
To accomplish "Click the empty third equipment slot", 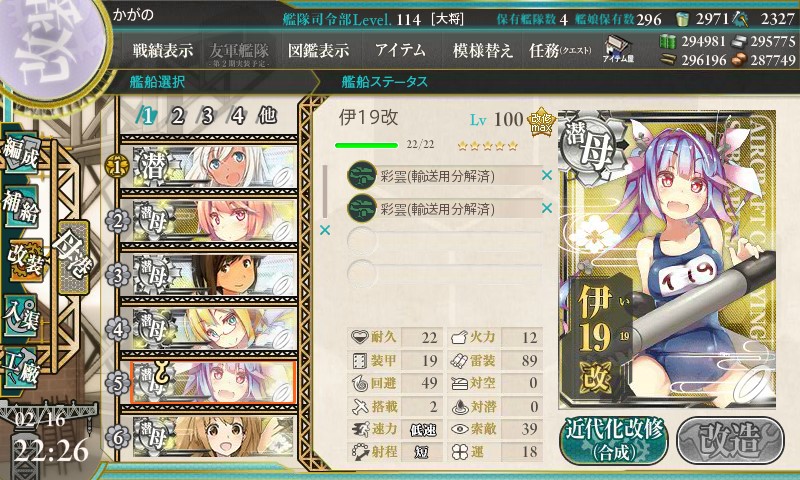I will pos(444,240).
